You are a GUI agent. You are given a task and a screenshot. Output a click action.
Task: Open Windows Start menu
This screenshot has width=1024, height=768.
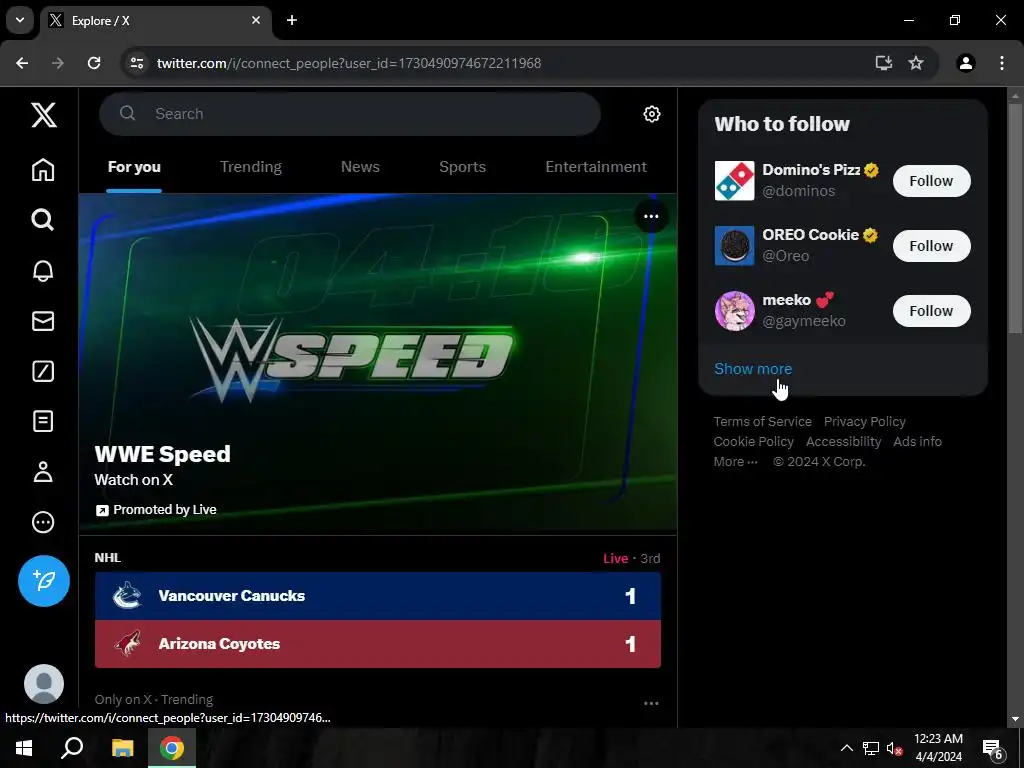[x=24, y=748]
